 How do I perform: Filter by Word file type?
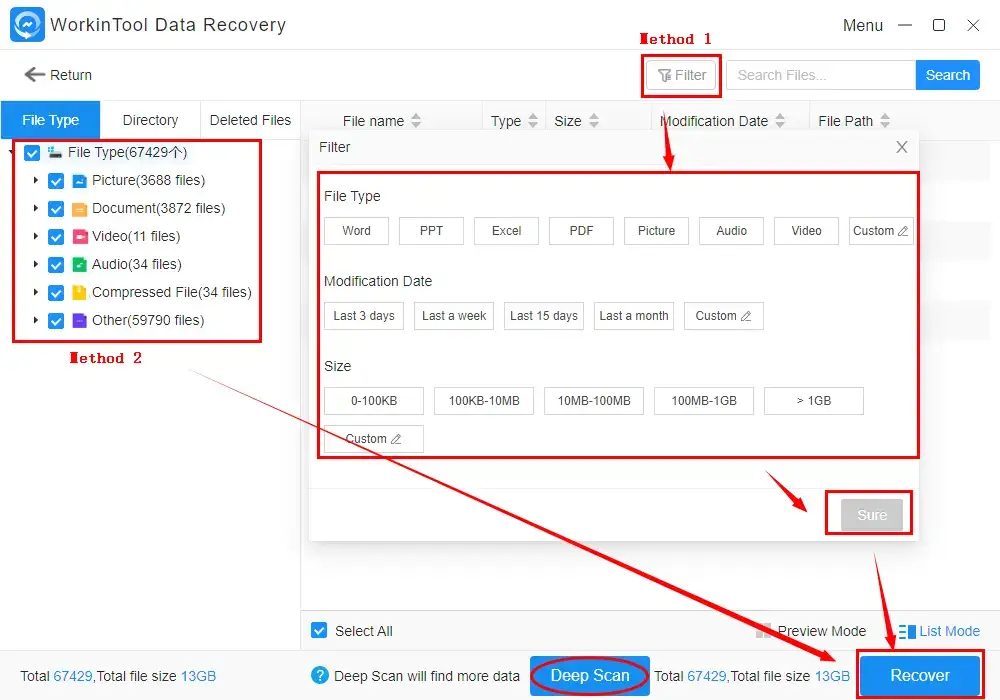click(357, 231)
